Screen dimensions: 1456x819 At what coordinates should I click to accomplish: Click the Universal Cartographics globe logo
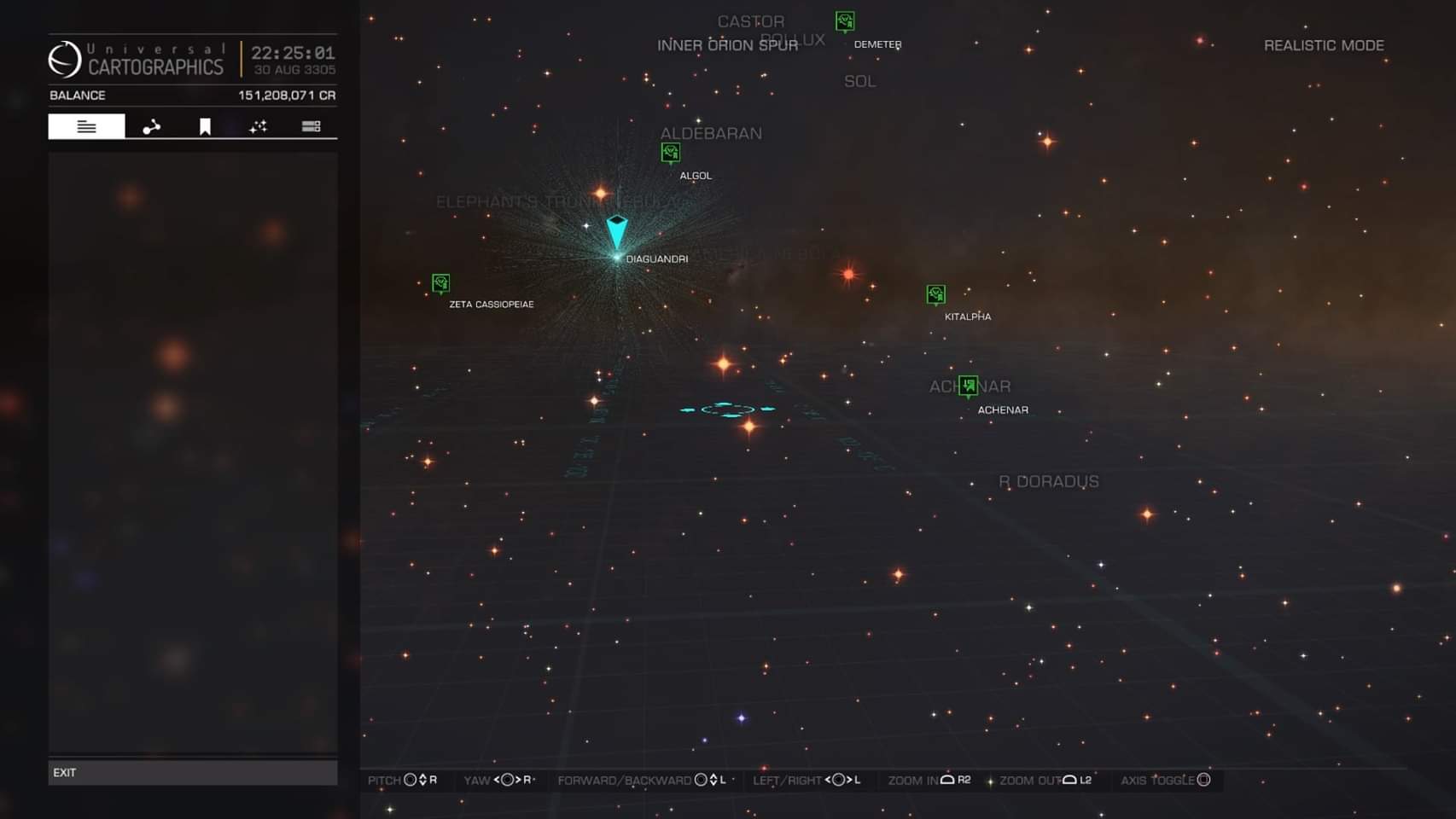pos(65,60)
